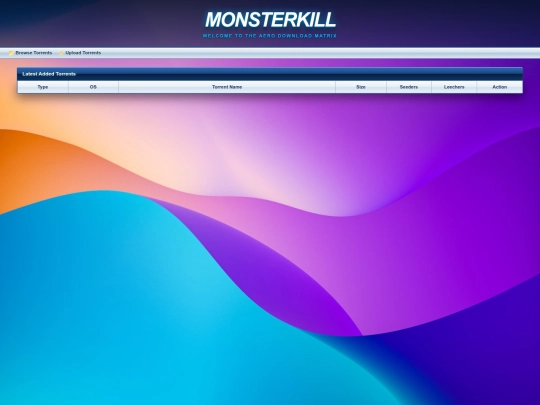The width and height of the screenshot is (540, 405).
Task: Click the Type column header
Action: 43,87
